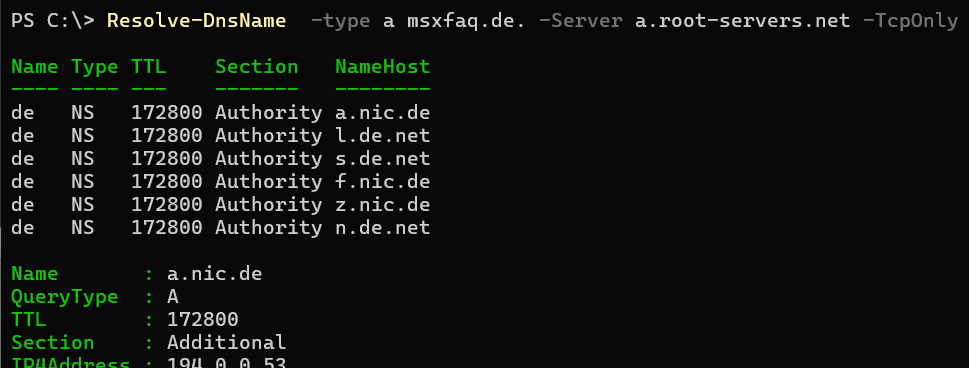This screenshot has height=368, width=969.
Task: Click the 194.0.0.53 IP address value
Action: (227, 364)
